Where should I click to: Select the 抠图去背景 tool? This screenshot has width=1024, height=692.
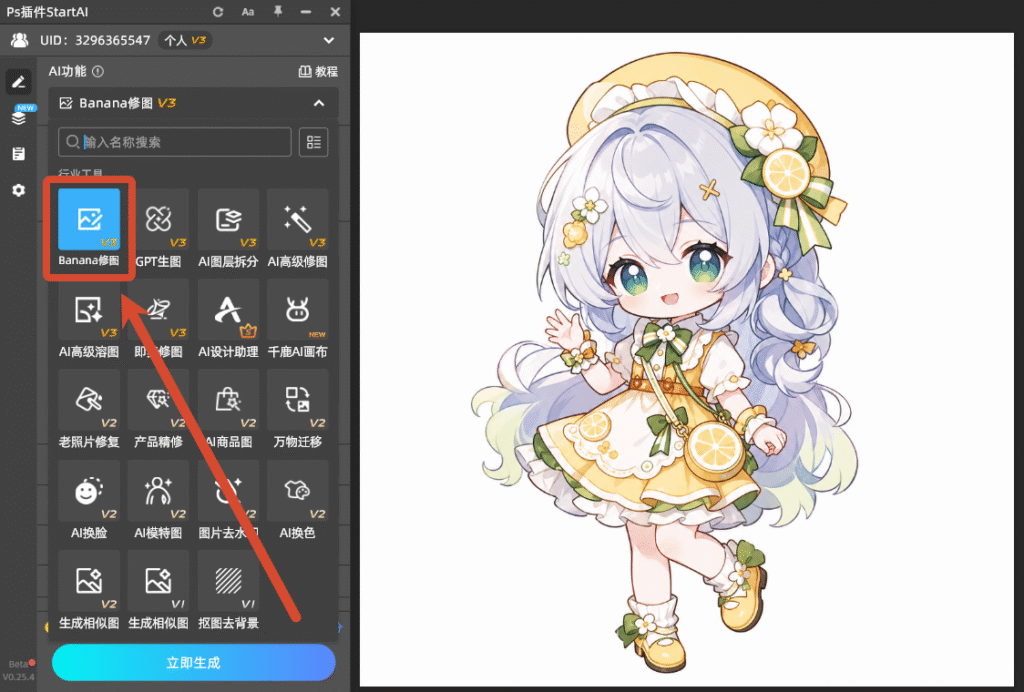point(228,581)
